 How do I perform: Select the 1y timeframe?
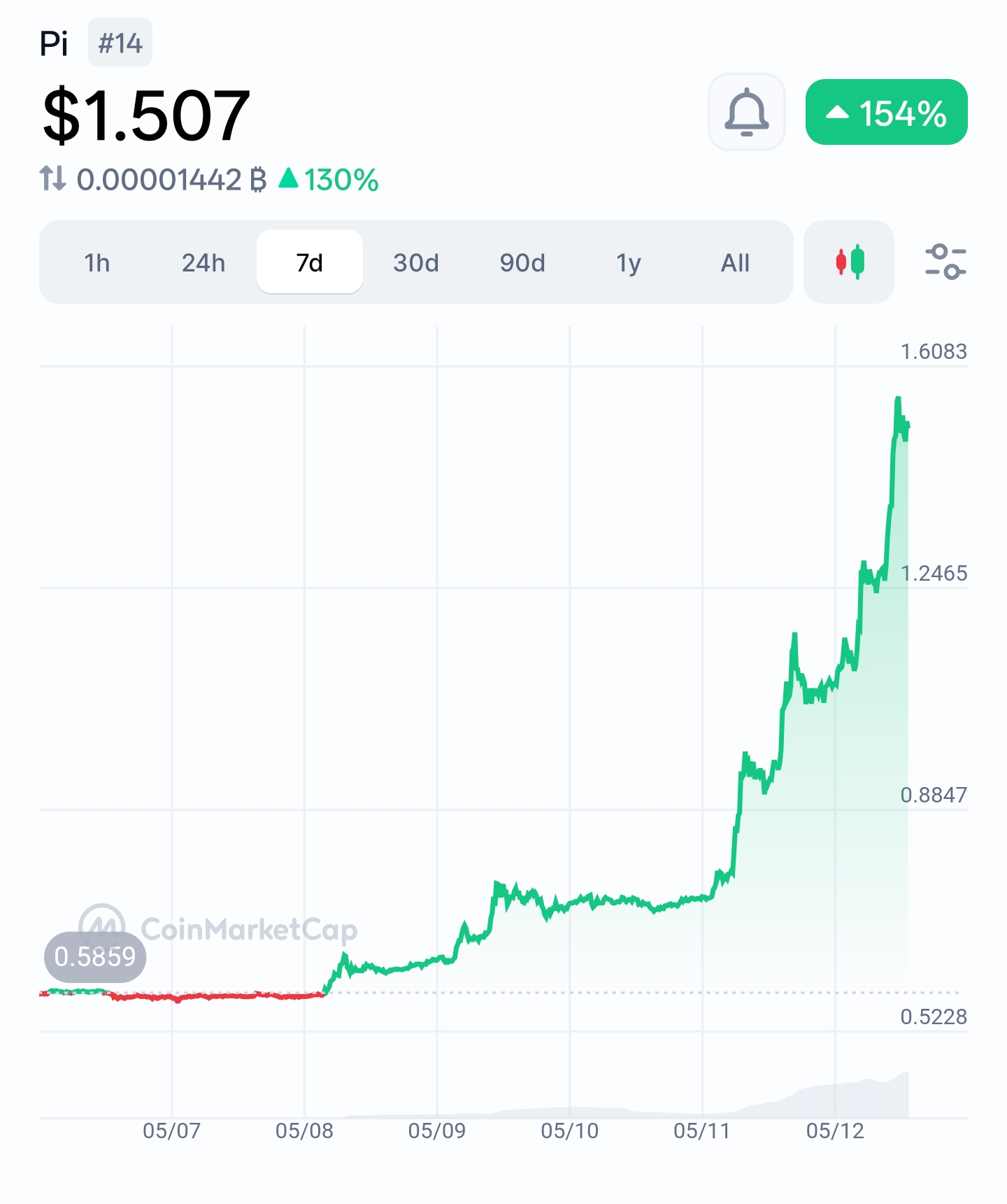(629, 263)
